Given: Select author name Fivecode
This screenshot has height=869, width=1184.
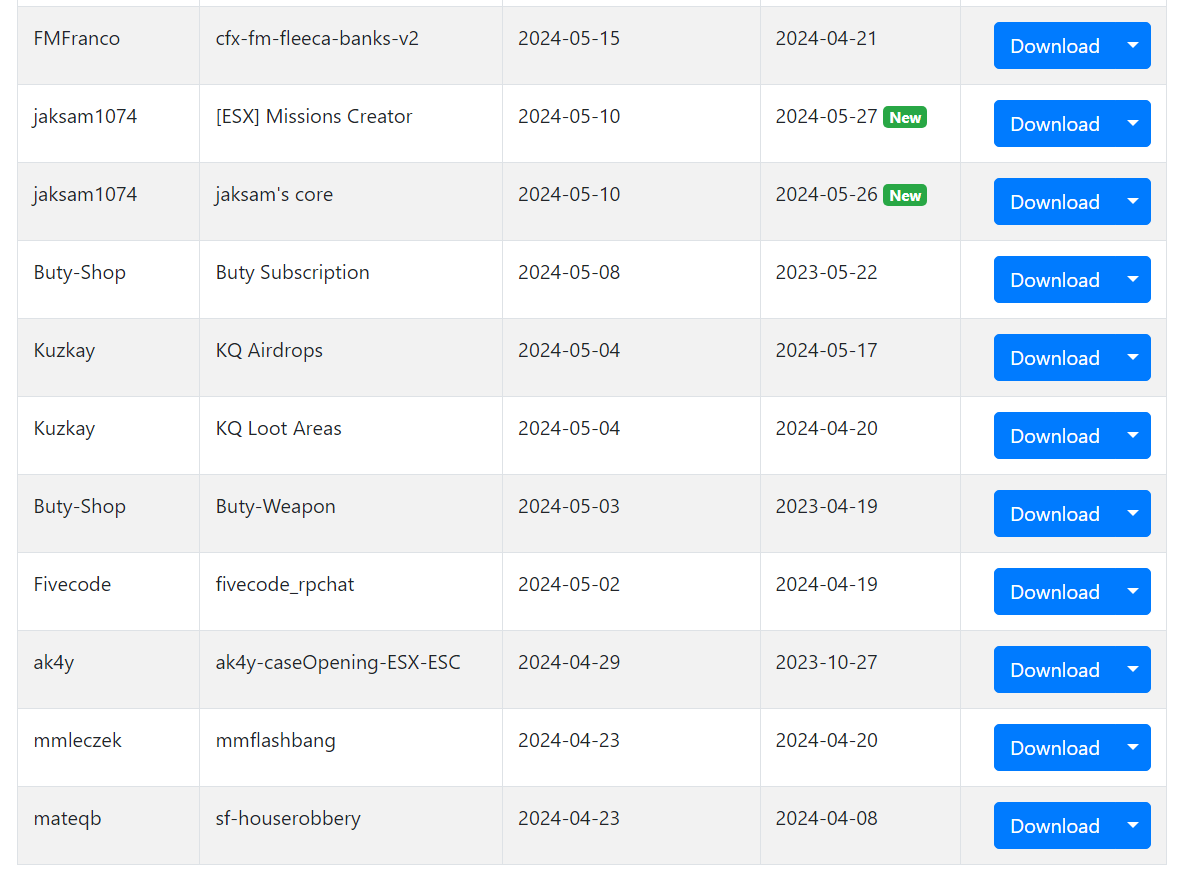Looking at the screenshot, I should point(72,584).
